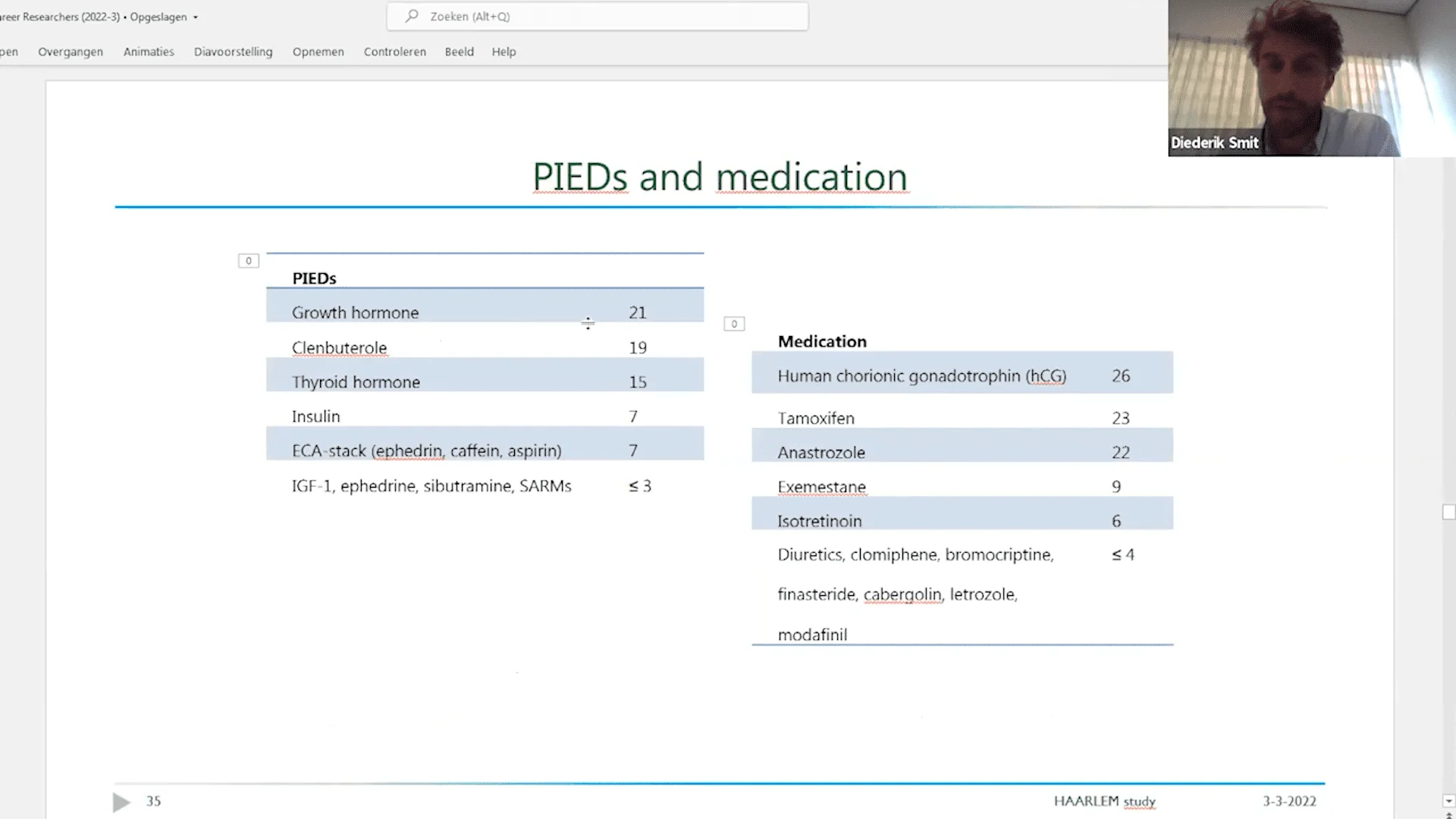Click the value 19 for Clenbuterole
The image size is (1456, 819).
click(x=638, y=347)
